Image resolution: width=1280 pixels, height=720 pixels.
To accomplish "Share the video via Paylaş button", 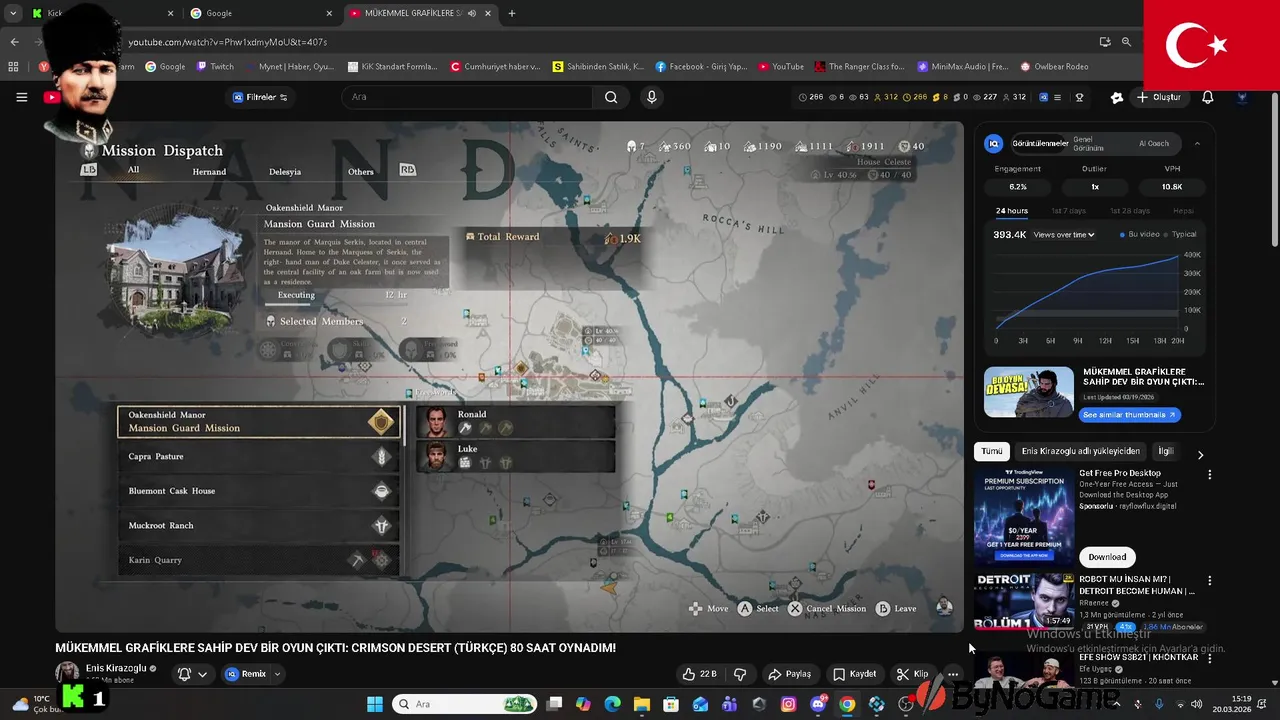I will (x=789, y=674).
